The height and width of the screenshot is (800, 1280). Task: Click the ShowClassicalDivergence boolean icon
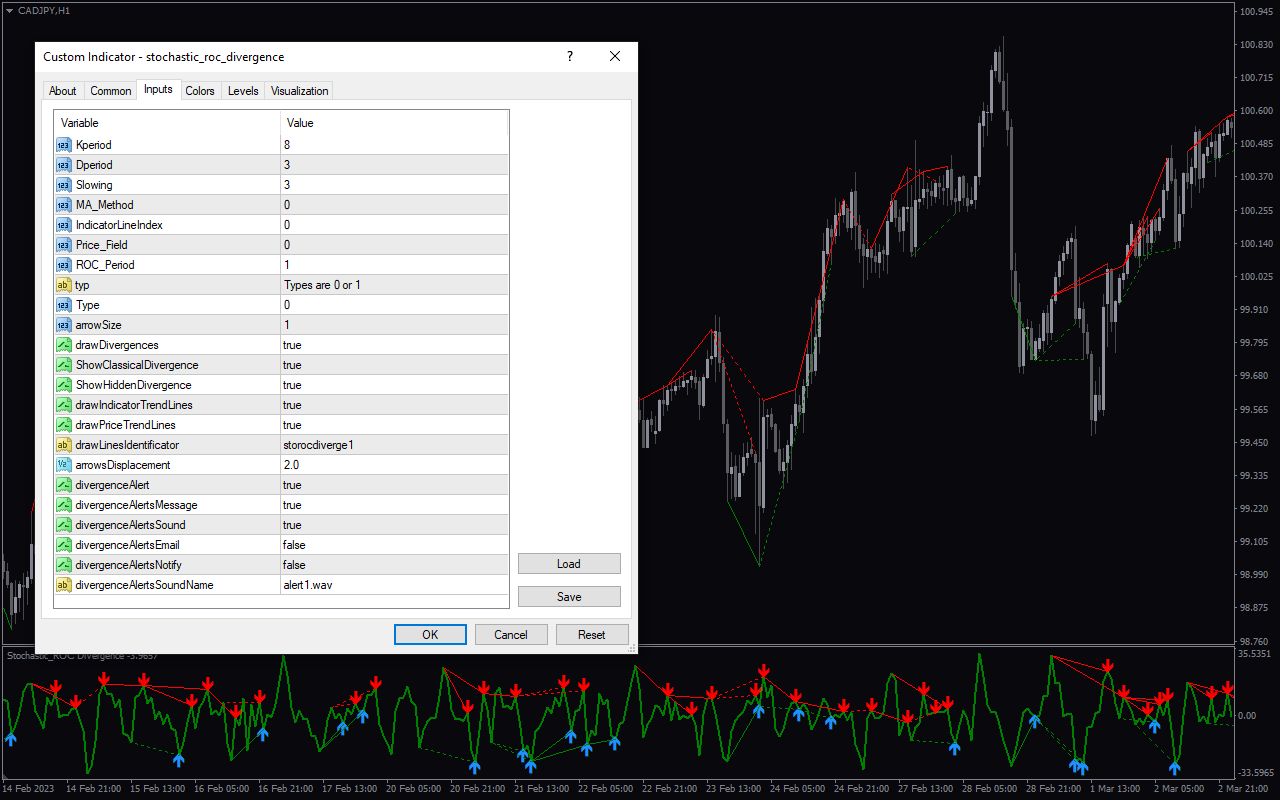(x=64, y=365)
